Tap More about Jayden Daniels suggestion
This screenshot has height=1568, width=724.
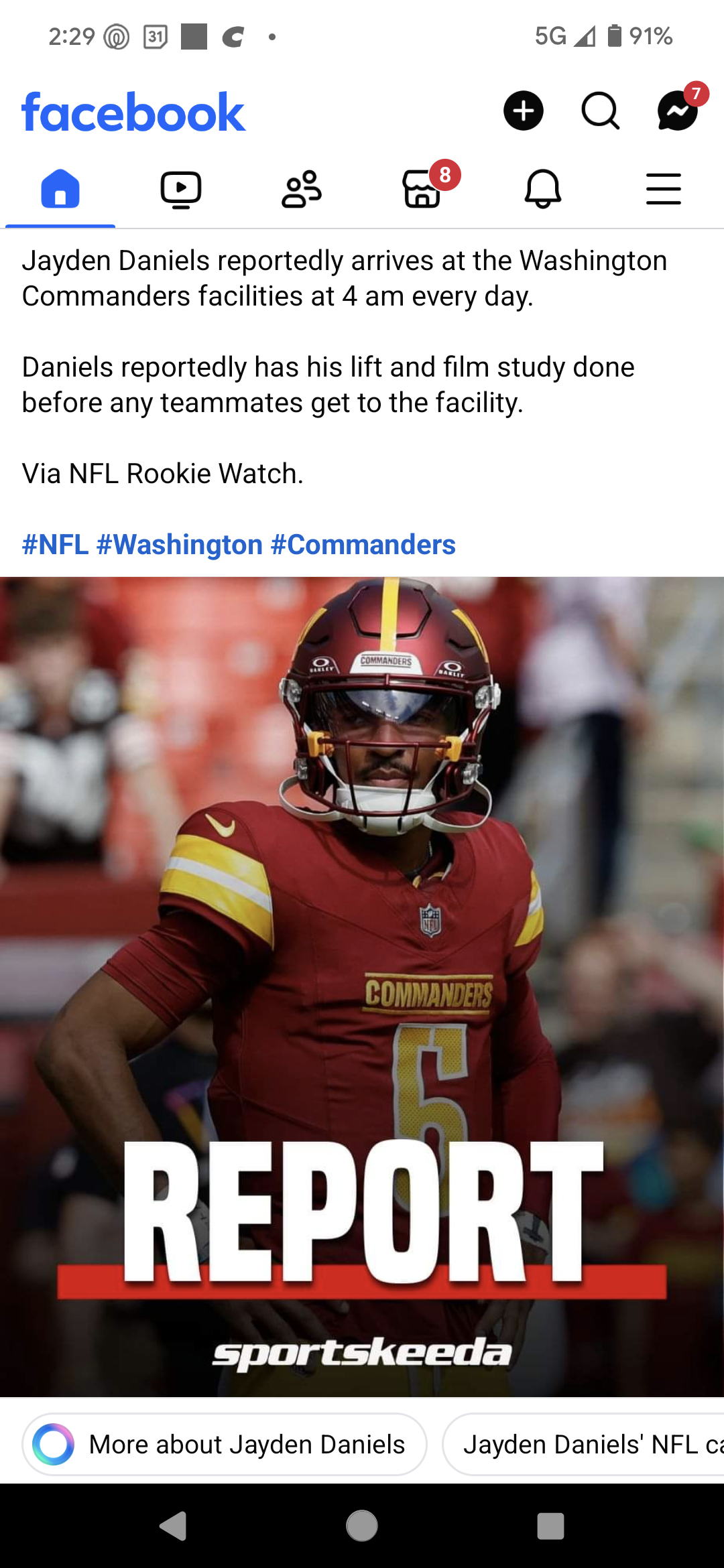point(225,1444)
